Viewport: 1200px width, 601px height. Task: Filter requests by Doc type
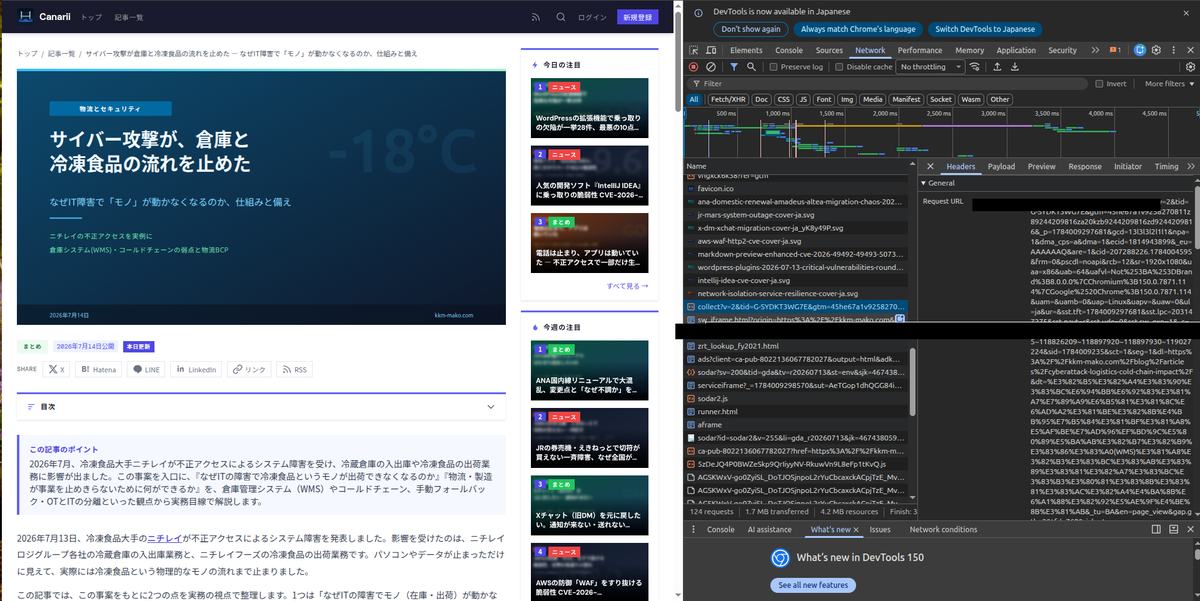tap(762, 99)
